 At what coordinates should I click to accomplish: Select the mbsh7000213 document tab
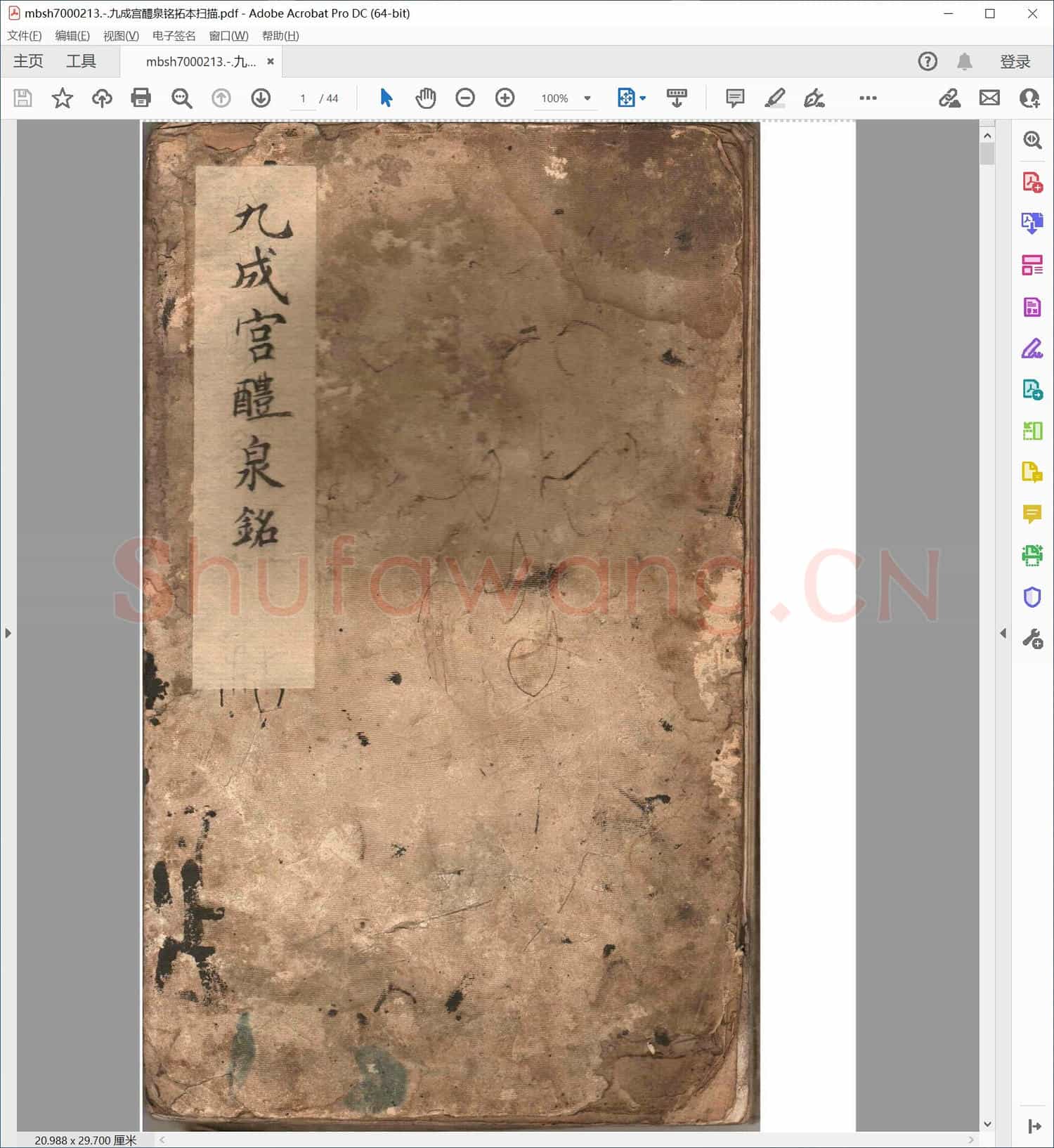[x=201, y=62]
